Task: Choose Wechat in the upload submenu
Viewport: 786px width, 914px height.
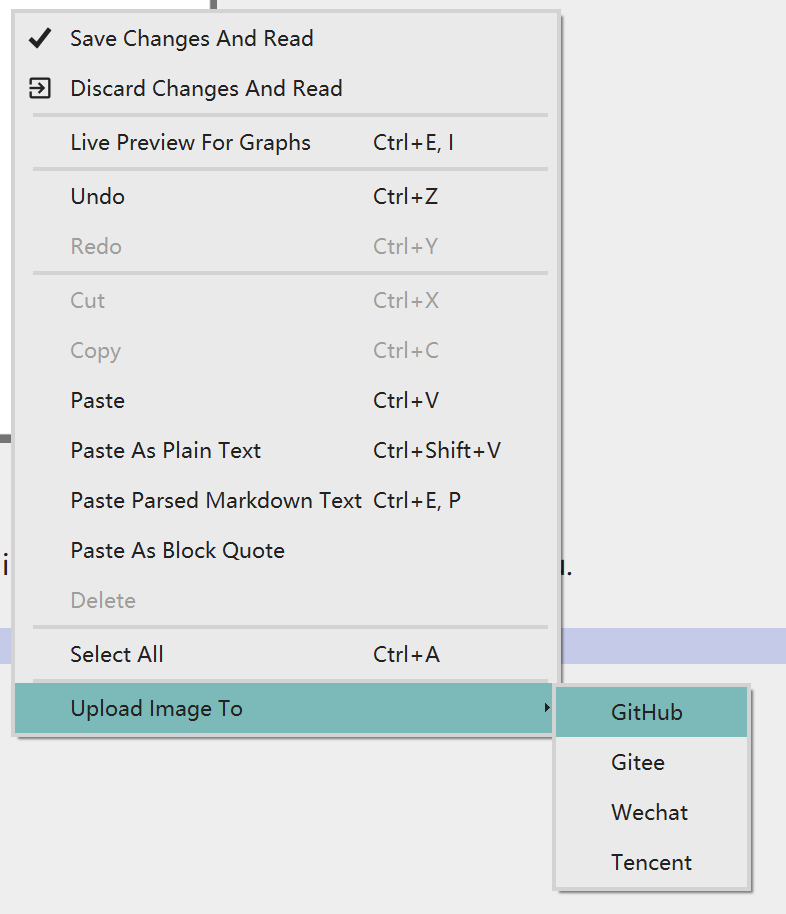Action: [651, 813]
